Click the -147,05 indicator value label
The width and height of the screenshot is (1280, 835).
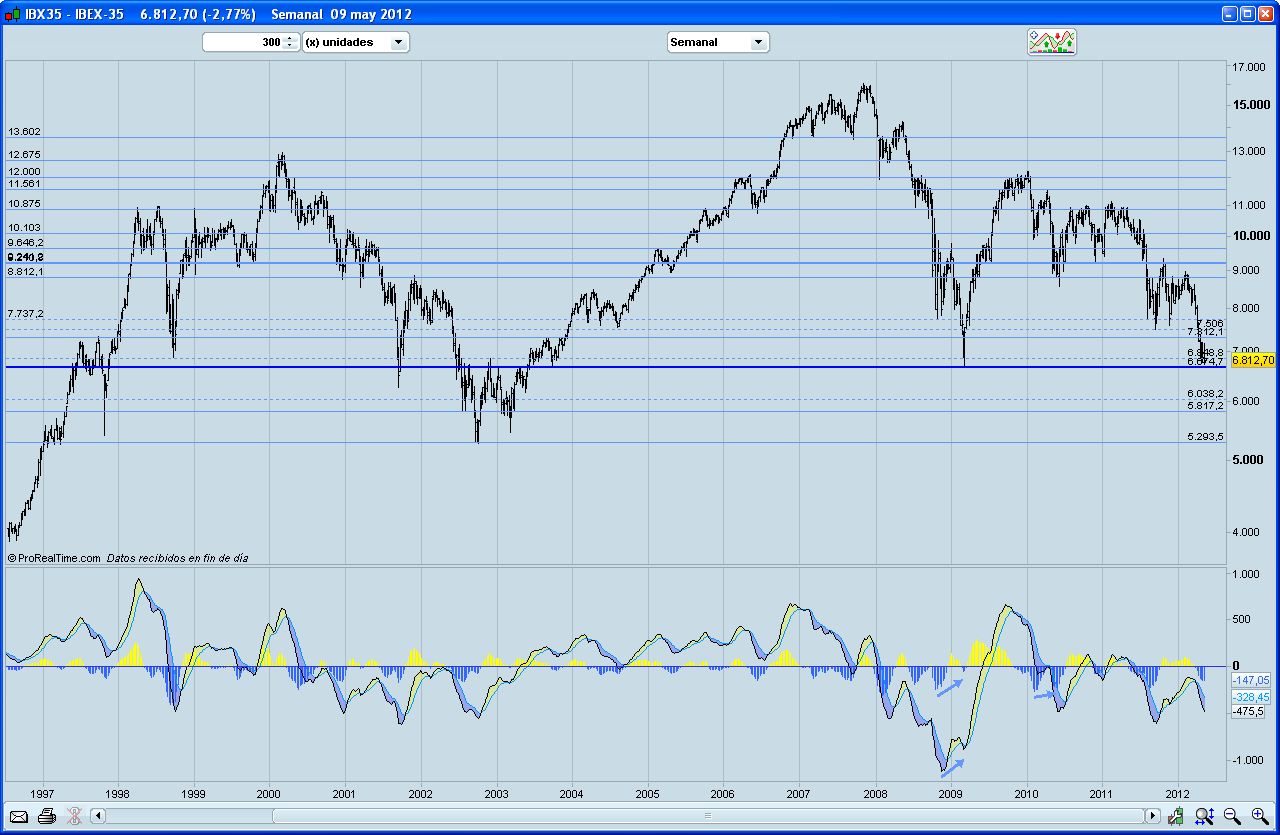coord(1249,679)
